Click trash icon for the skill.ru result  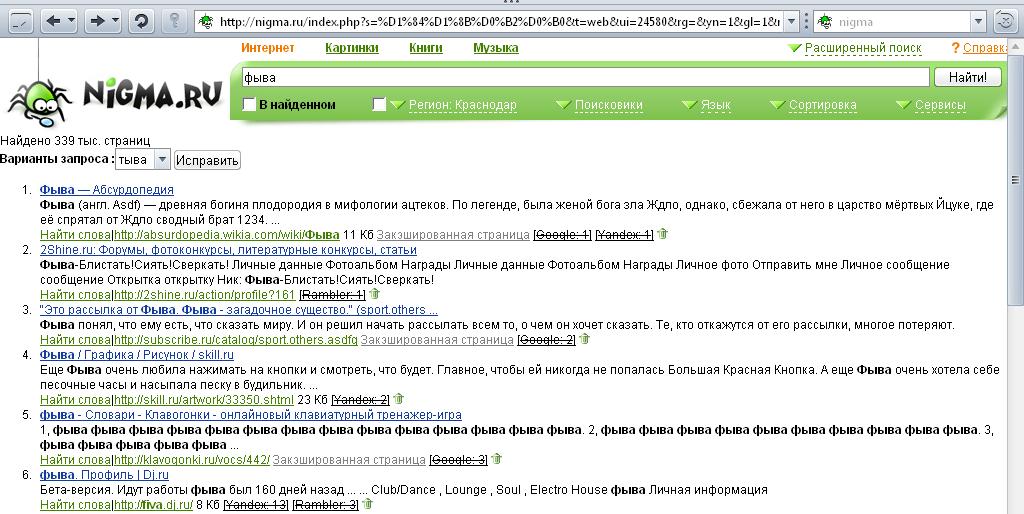398,398
